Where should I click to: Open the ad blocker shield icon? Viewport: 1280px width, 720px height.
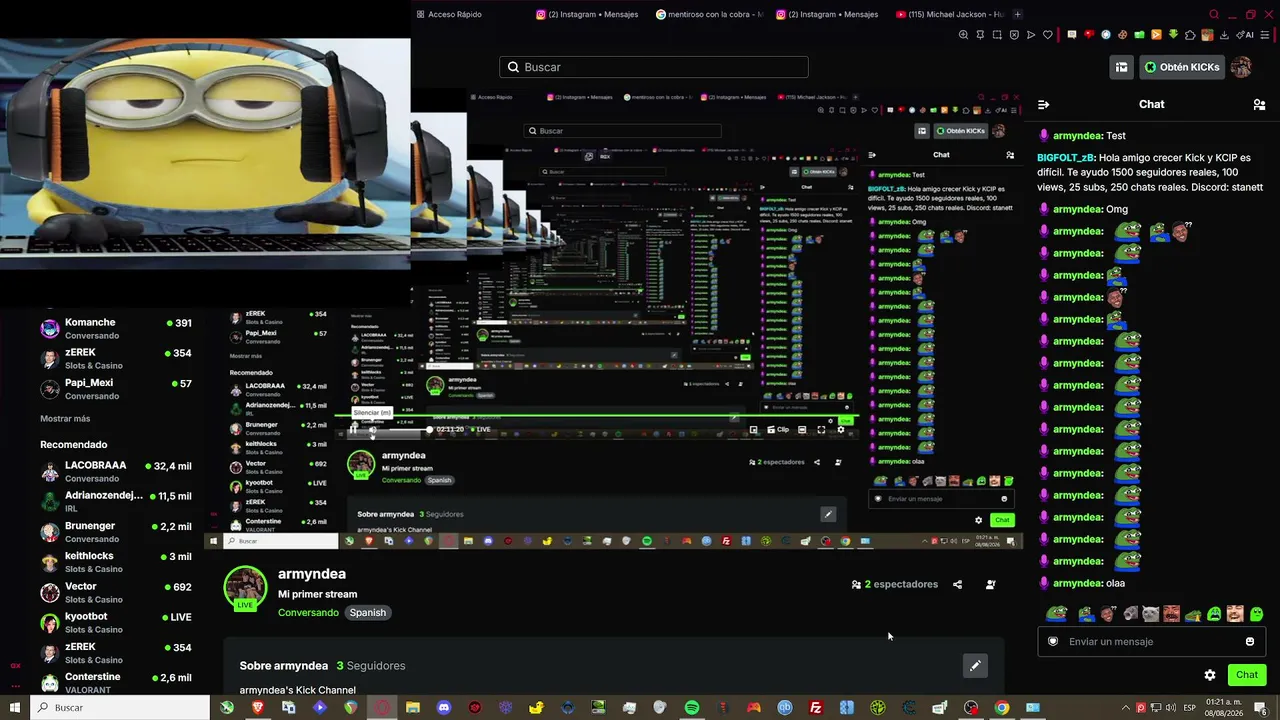pyautogui.click(x=1014, y=35)
